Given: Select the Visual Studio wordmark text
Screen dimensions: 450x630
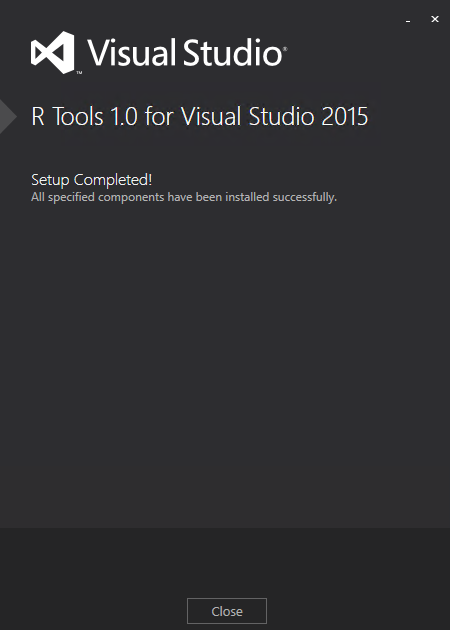Looking at the screenshot, I should coord(185,53).
